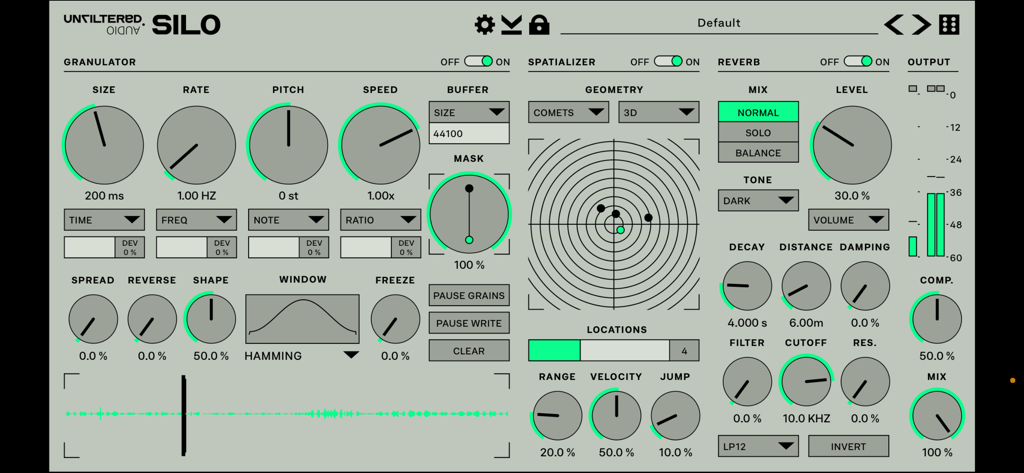Click the save preset download icon

(x=512, y=24)
